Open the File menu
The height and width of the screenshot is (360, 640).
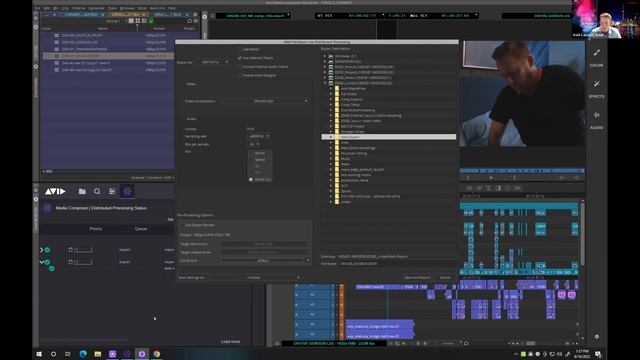coord(38,8)
